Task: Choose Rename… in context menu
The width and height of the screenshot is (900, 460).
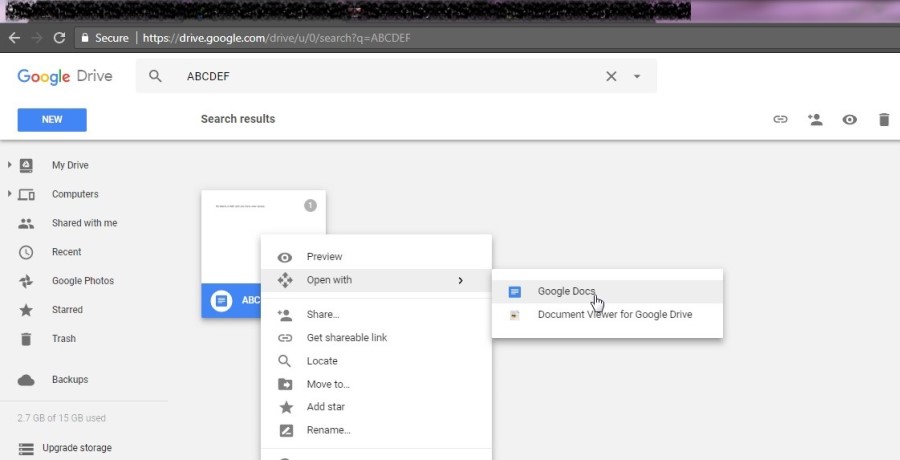Action: click(x=377, y=430)
